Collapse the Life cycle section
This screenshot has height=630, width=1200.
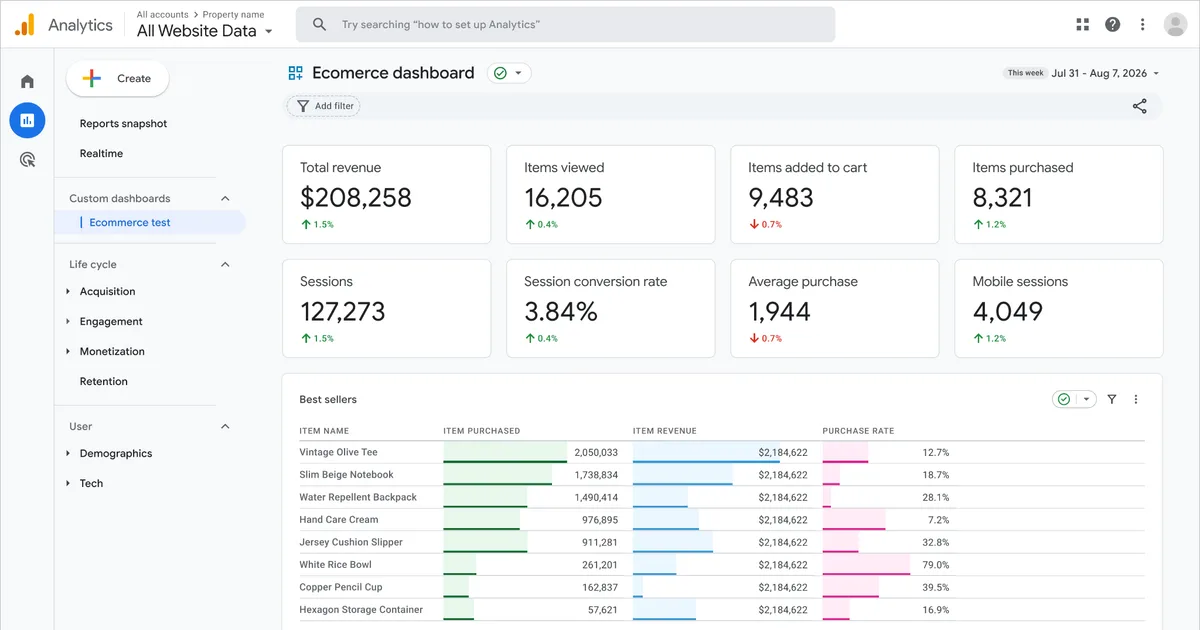pyautogui.click(x=225, y=264)
